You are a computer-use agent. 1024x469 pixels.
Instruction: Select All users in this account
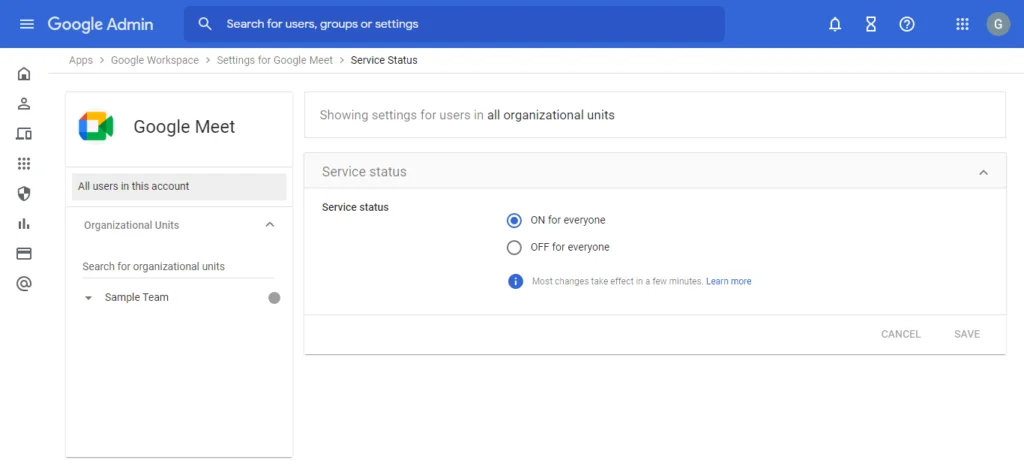pos(179,187)
